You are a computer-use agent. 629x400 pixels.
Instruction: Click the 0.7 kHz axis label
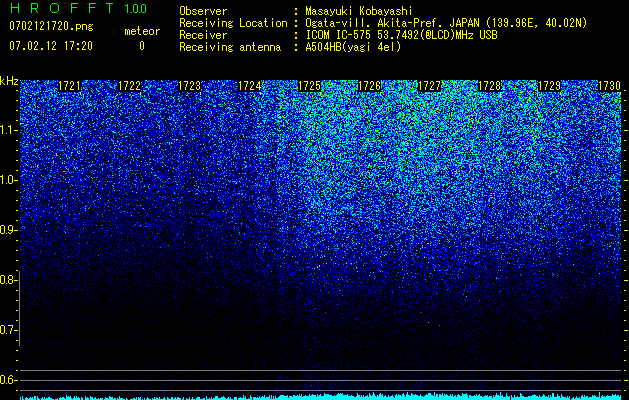(x=9, y=330)
